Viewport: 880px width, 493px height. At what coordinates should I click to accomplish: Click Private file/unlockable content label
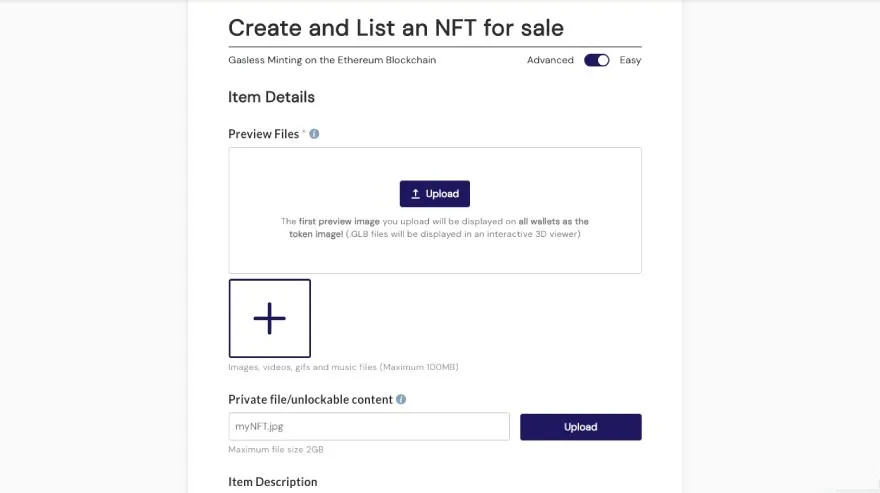pos(310,399)
